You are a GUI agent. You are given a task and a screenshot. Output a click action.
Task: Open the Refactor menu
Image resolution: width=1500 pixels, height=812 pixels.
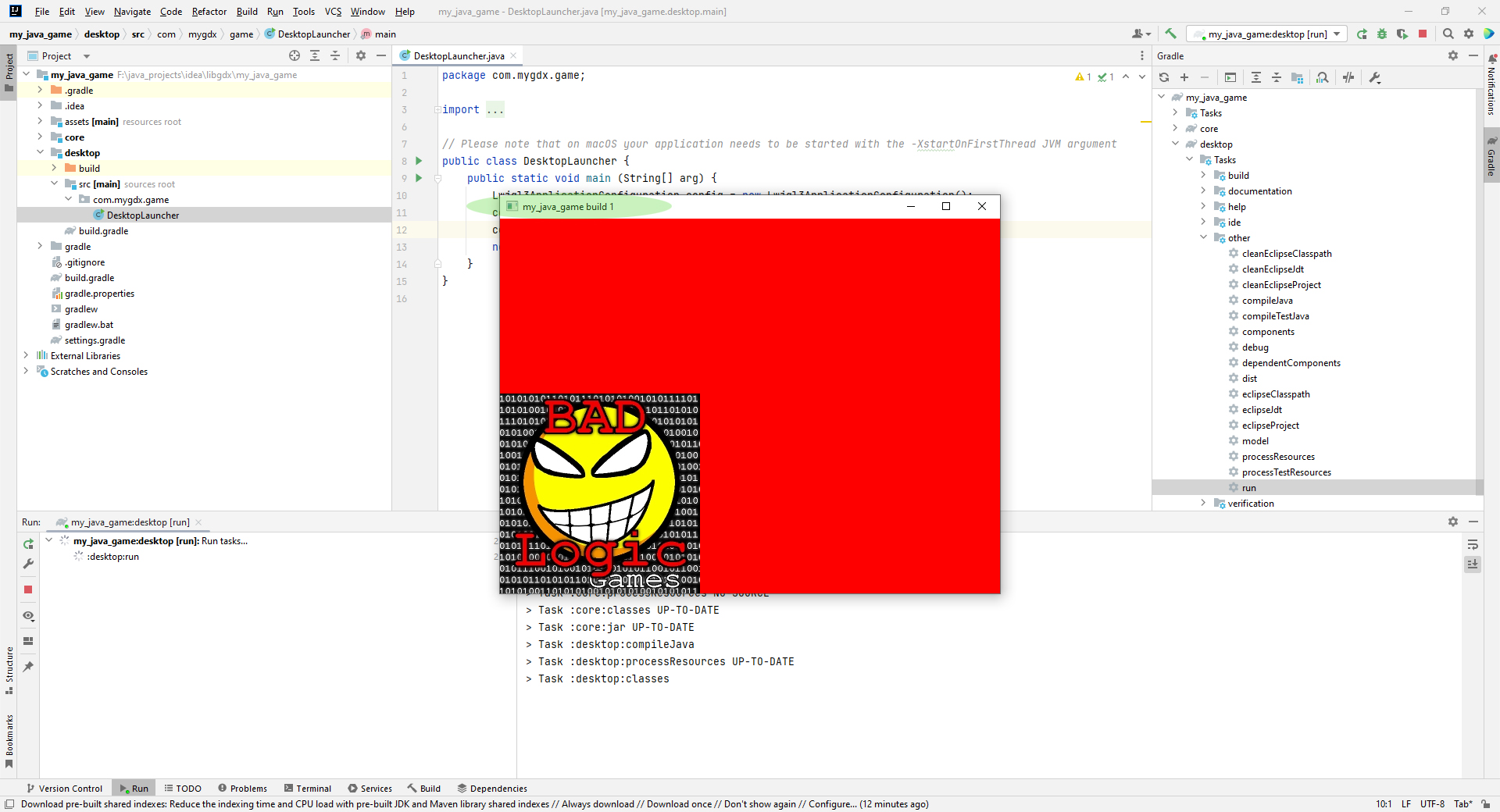[x=209, y=11]
